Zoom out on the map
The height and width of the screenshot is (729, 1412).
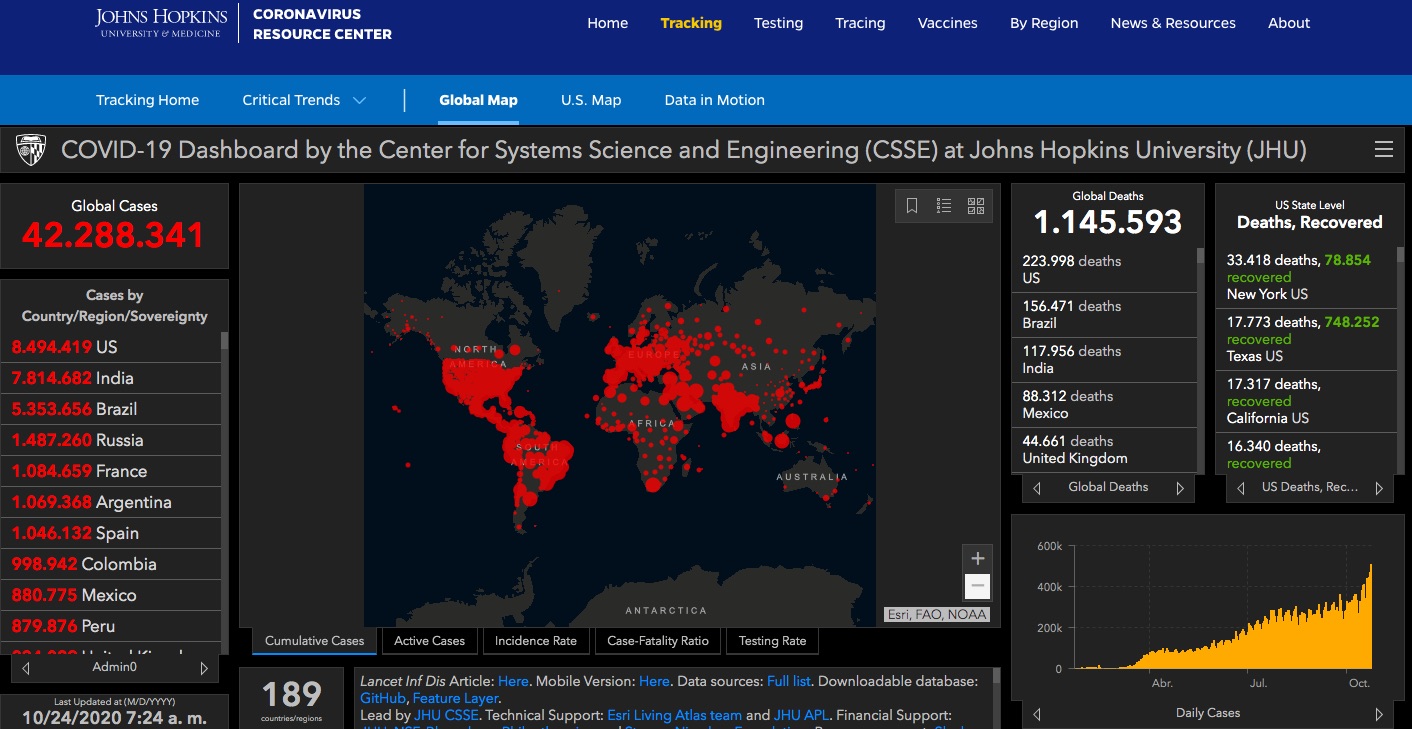[x=978, y=587]
